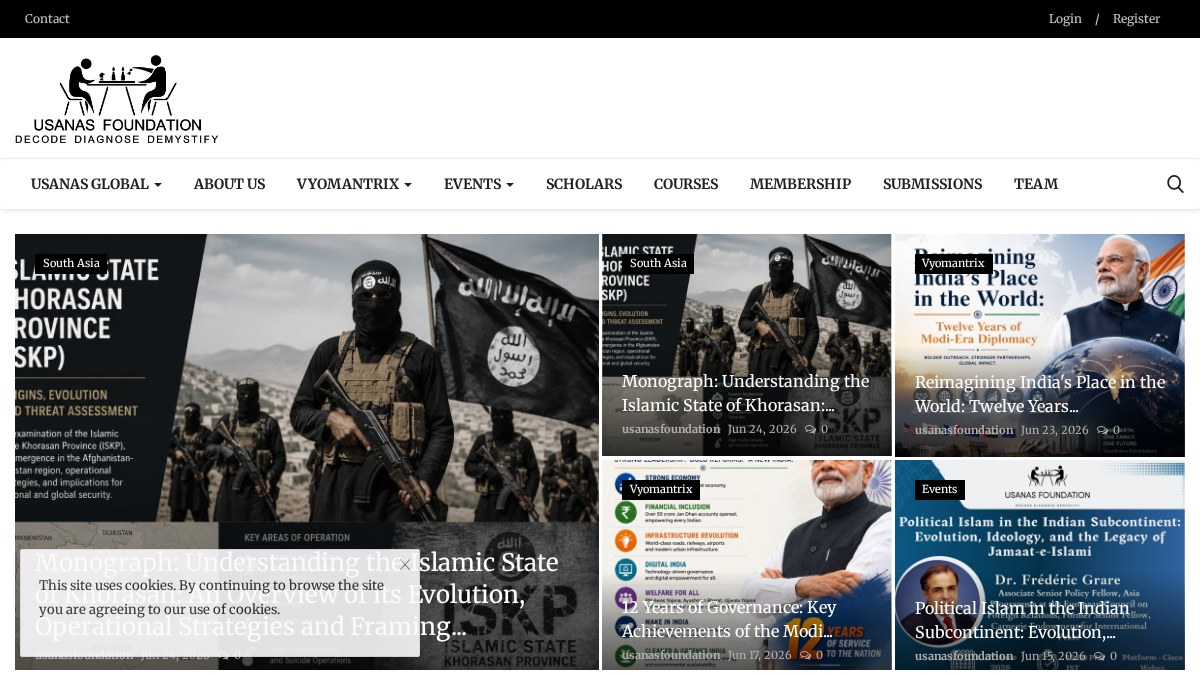The image size is (1200, 675).
Task: Click the Vyomantrix tag on 12 Years card
Action: point(661,490)
